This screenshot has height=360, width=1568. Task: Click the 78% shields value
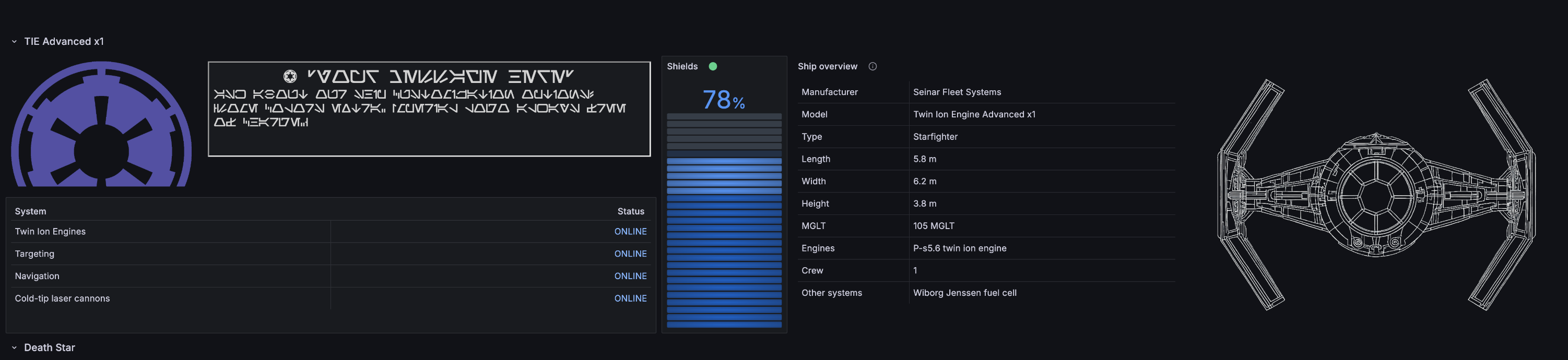point(723,100)
